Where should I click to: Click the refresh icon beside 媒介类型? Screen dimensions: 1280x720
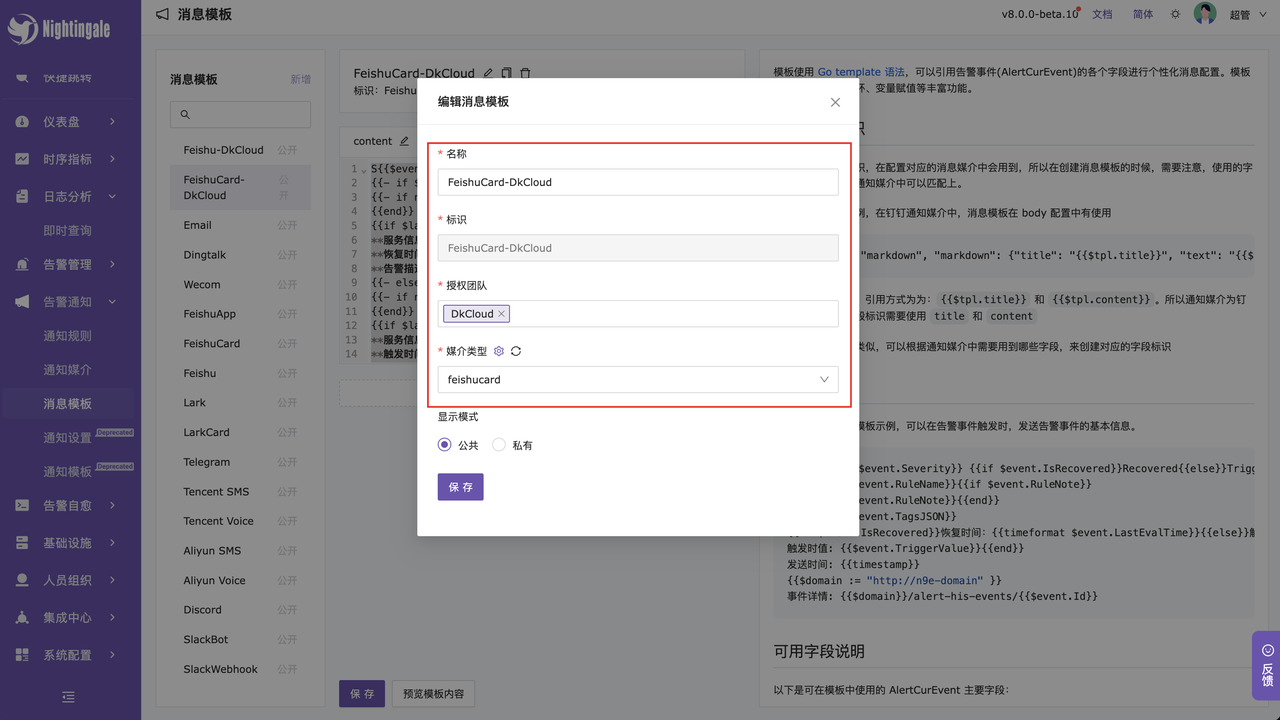coord(516,351)
